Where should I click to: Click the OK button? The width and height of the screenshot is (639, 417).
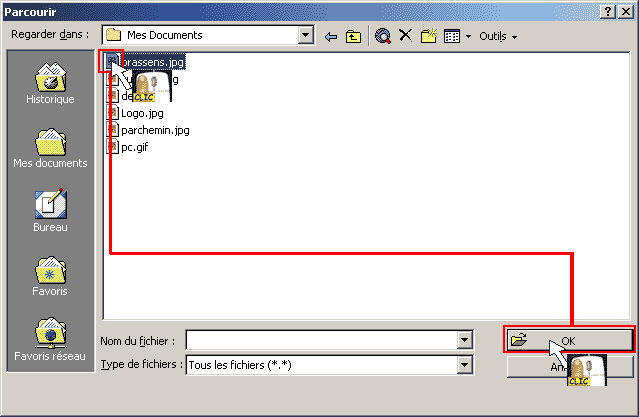(570, 340)
